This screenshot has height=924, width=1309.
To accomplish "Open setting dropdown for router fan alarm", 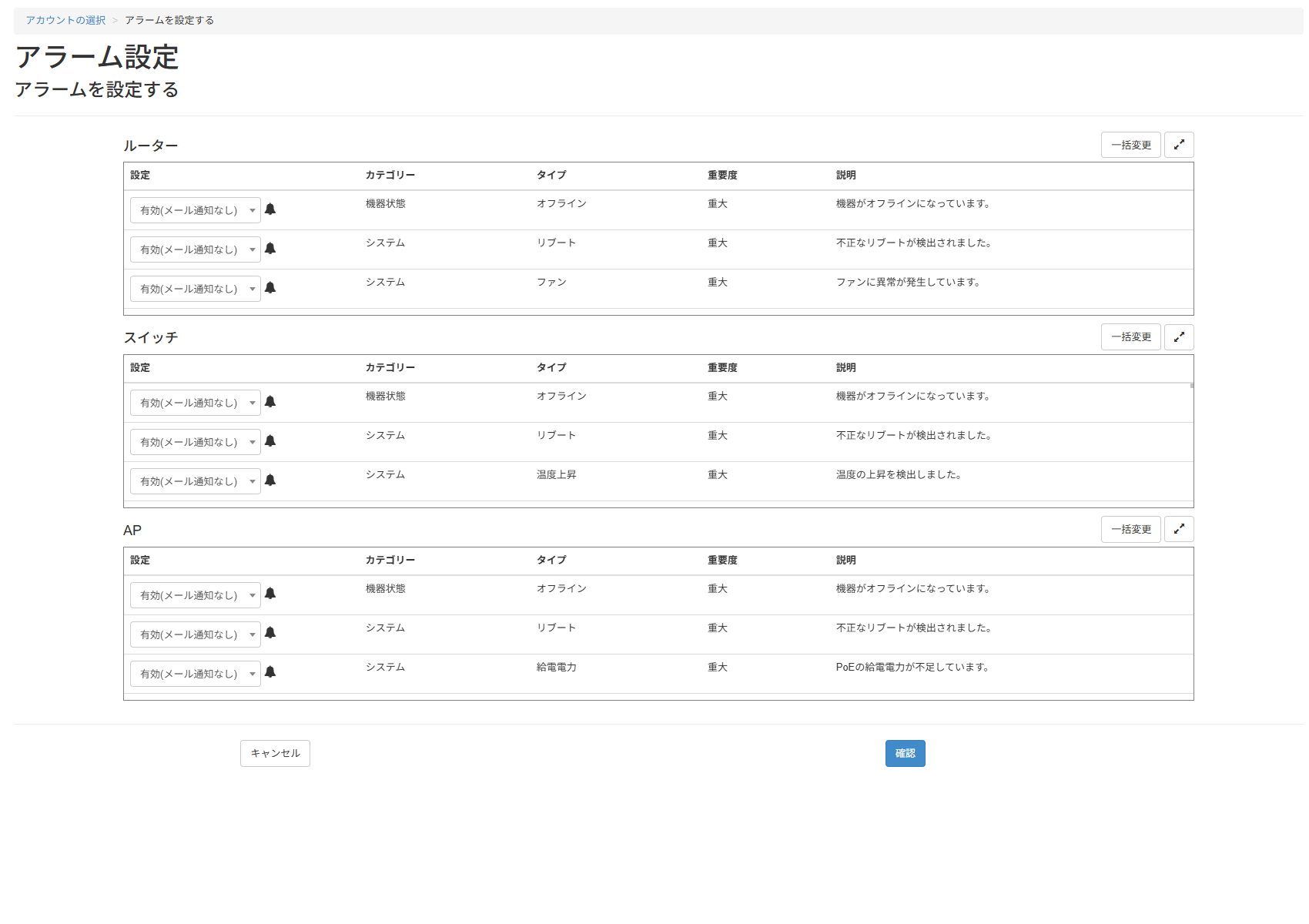I will tap(196, 289).
